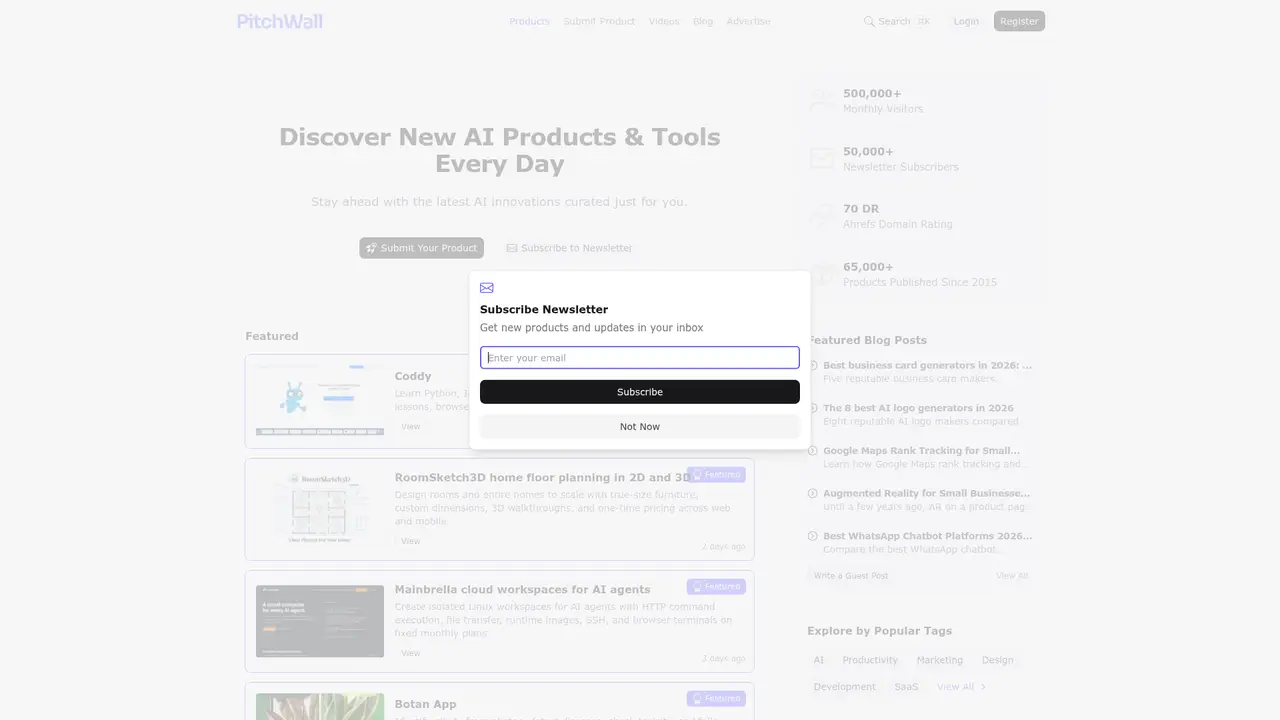The image size is (1280, 720).
Task: Click the Subscribe to Newsletter link
Action: pyautogui.click(x=569, y=248)
